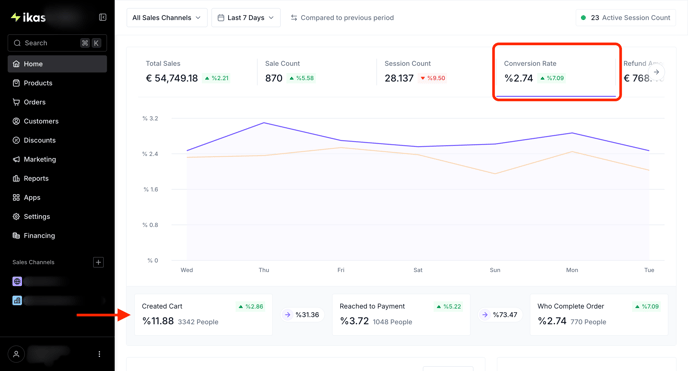The image size is (688, 371).
Task: Click the %2.21 Total Sales change badge
Action: [x=217, y=78]
